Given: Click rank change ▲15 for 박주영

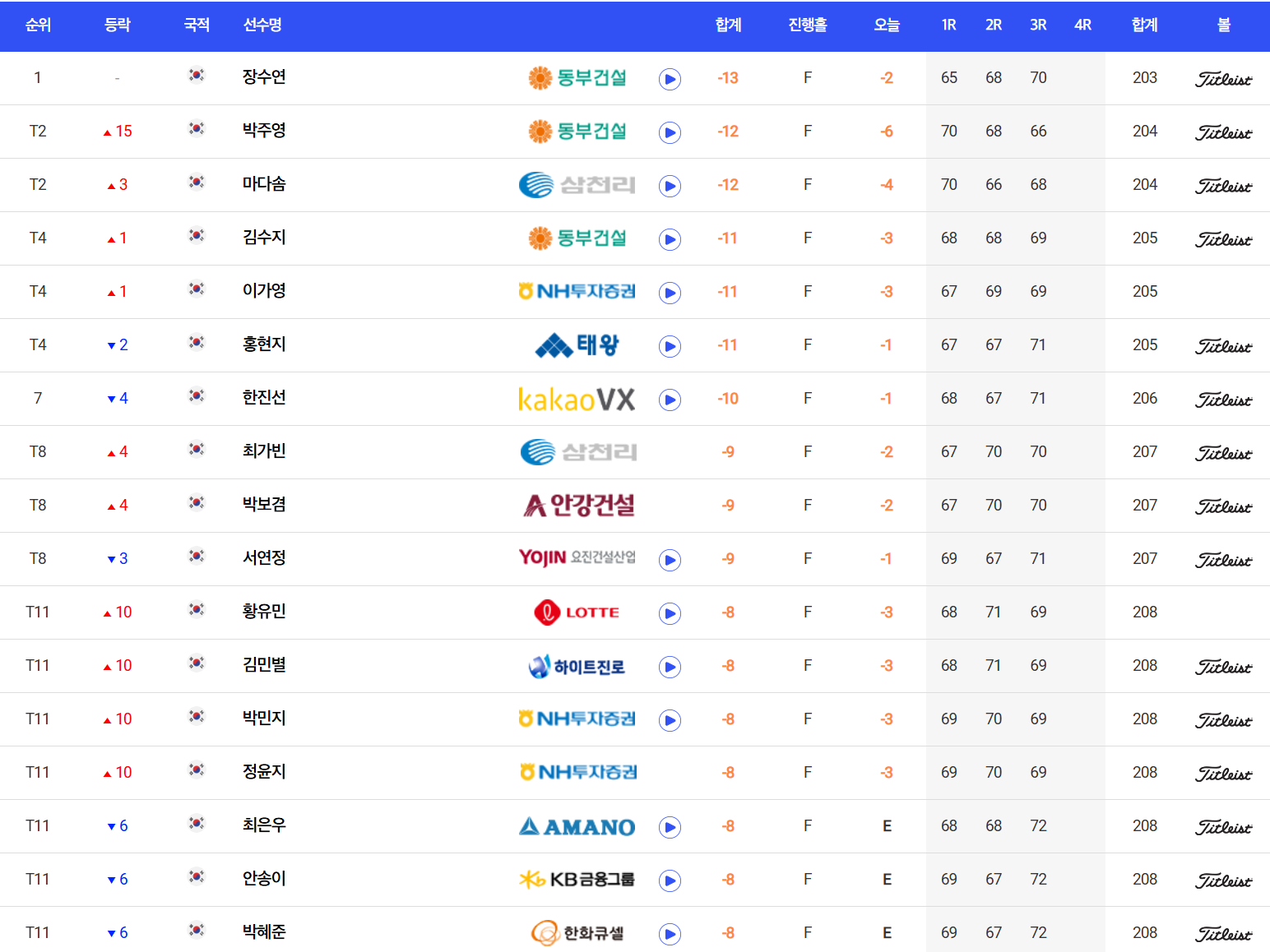Looking at the screenshot, I should [118, 132].
